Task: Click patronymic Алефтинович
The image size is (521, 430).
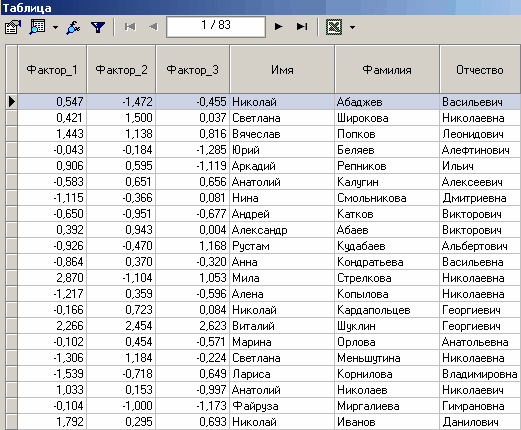Action: [475, 150]
